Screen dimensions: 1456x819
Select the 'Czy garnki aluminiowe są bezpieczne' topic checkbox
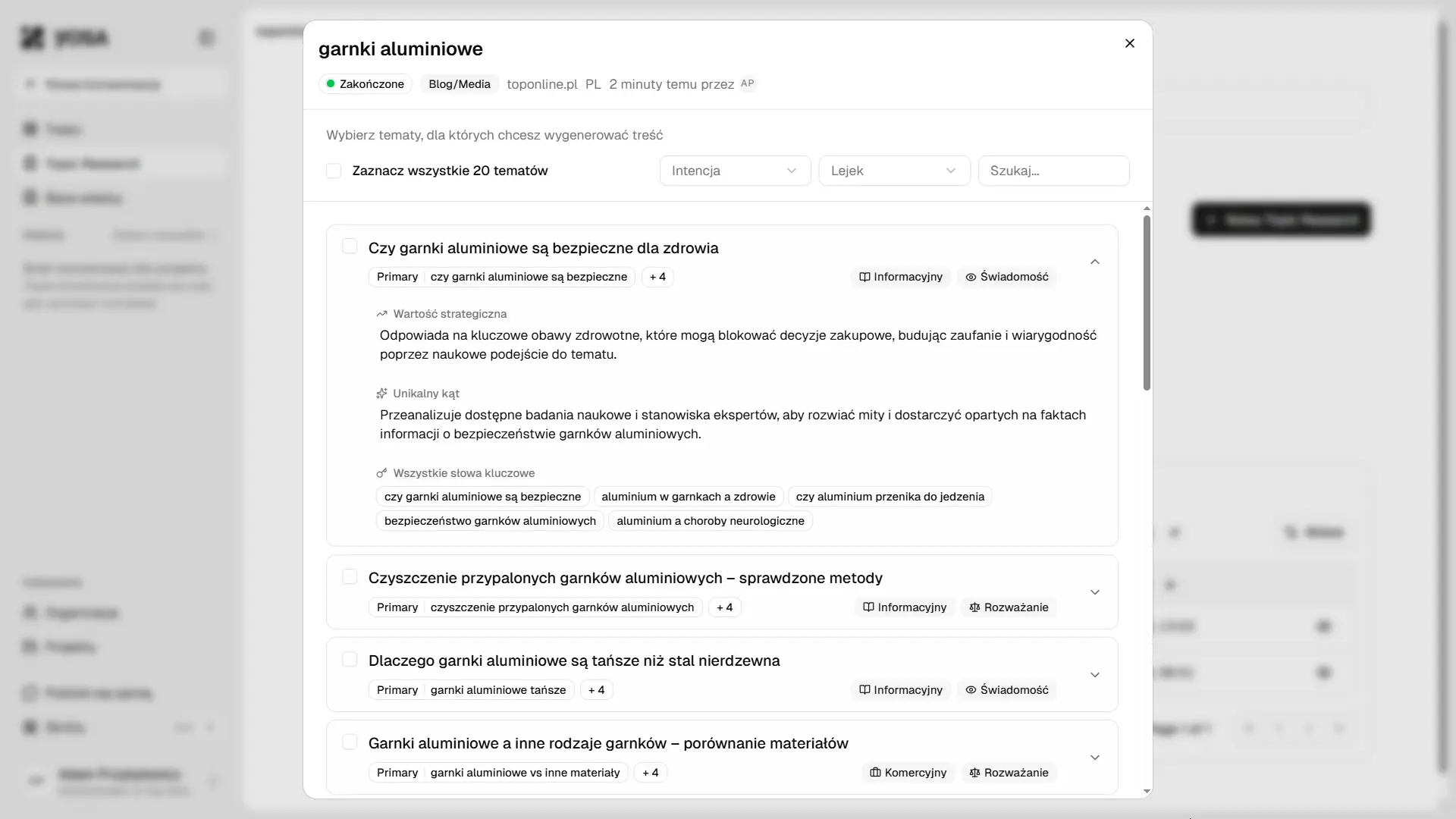(350, 246)
